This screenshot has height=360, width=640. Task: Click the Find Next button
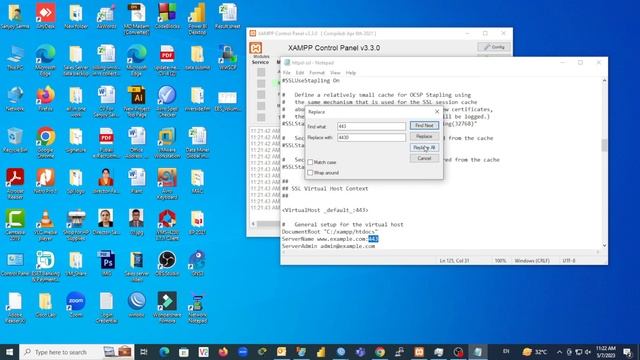(424, 125)
